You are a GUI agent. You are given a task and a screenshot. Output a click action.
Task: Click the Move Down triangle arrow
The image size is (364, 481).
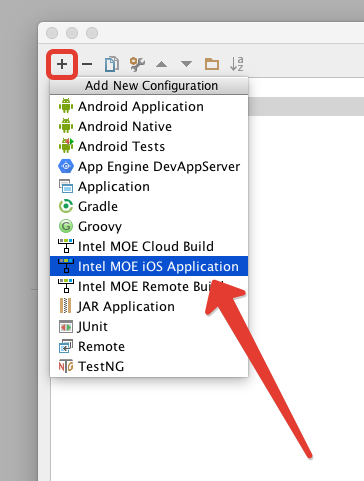(x=186, y=64)
